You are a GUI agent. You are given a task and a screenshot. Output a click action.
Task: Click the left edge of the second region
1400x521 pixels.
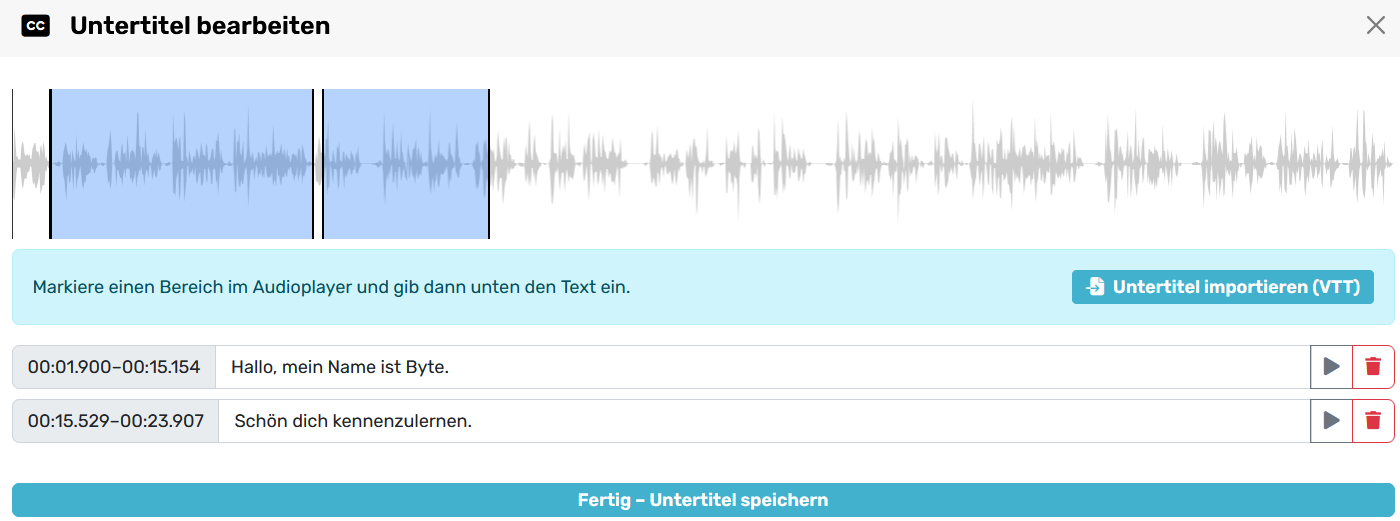(322, 164)
